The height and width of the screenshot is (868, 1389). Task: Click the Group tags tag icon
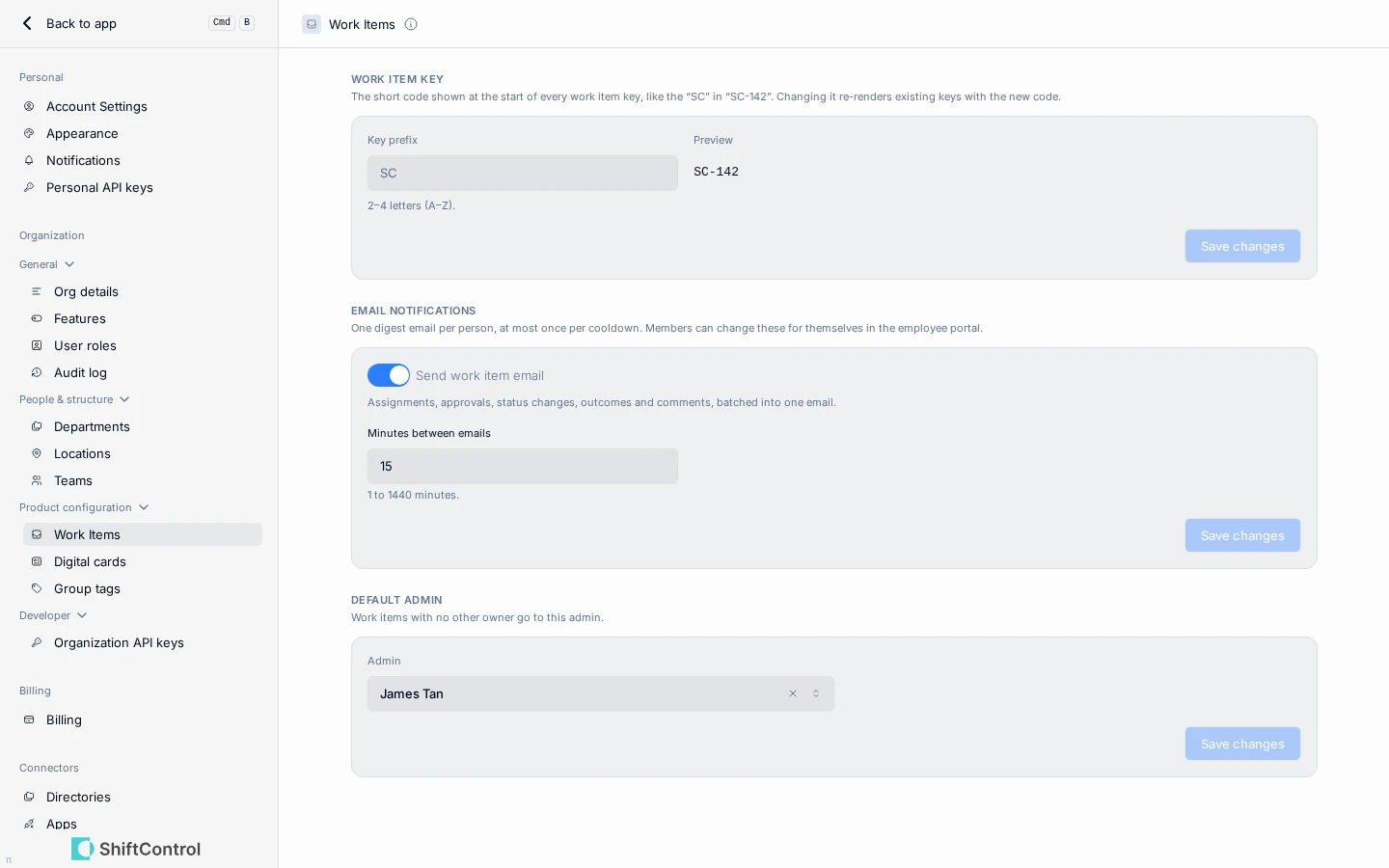point(37,588)
